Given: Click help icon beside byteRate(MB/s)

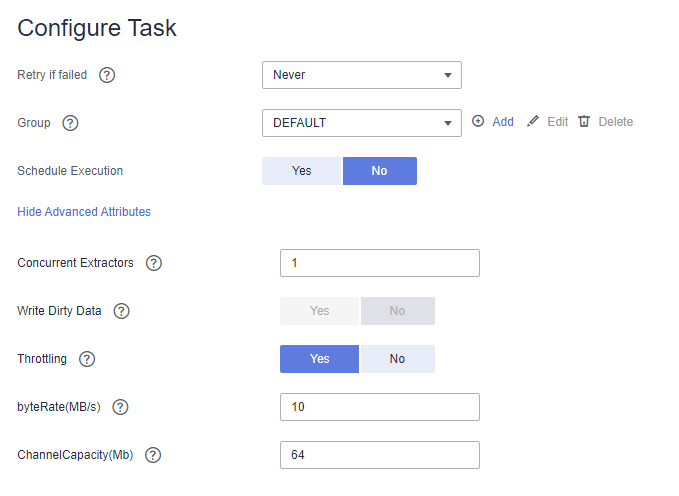Looking at the screenshot, I should [x=120, y=407].
